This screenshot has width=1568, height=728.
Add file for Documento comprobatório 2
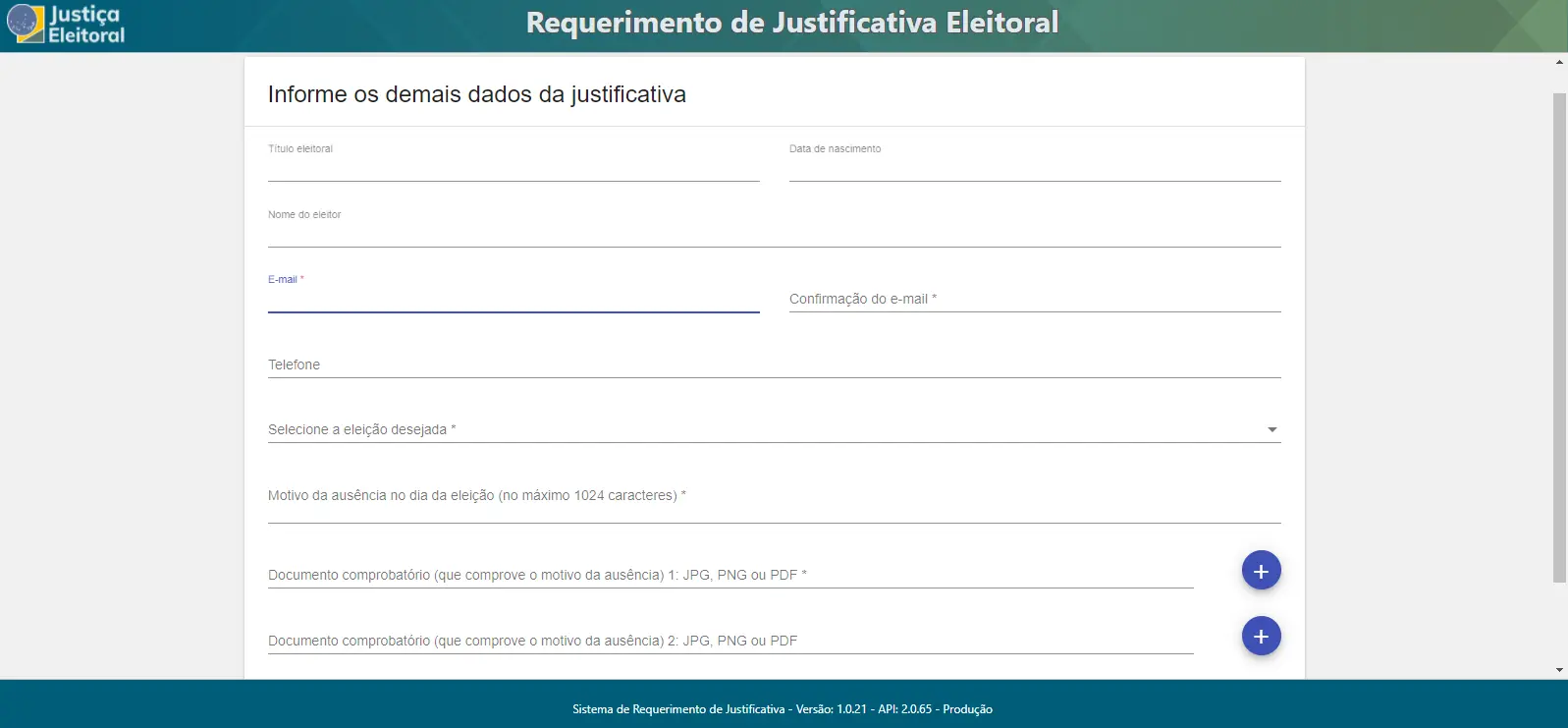tap(1261, 637)
